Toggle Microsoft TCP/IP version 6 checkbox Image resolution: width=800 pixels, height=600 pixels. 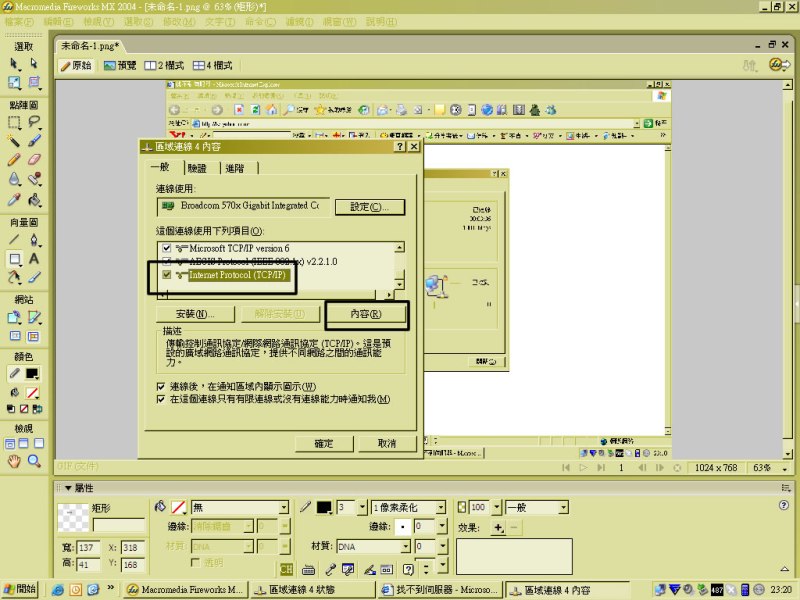[166, 248]
